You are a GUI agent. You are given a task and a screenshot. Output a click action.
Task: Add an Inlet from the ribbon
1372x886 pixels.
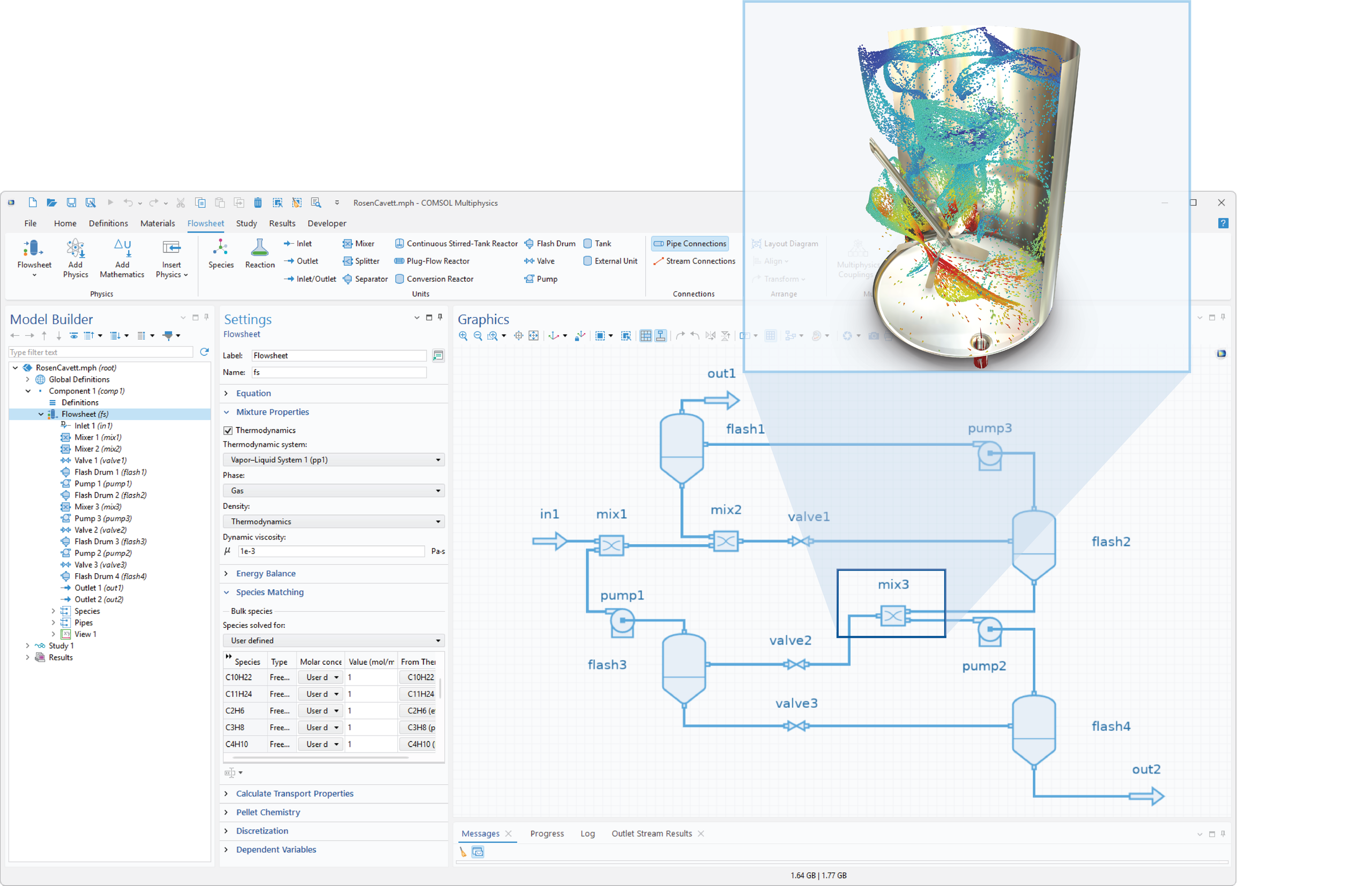coord(298,243)
